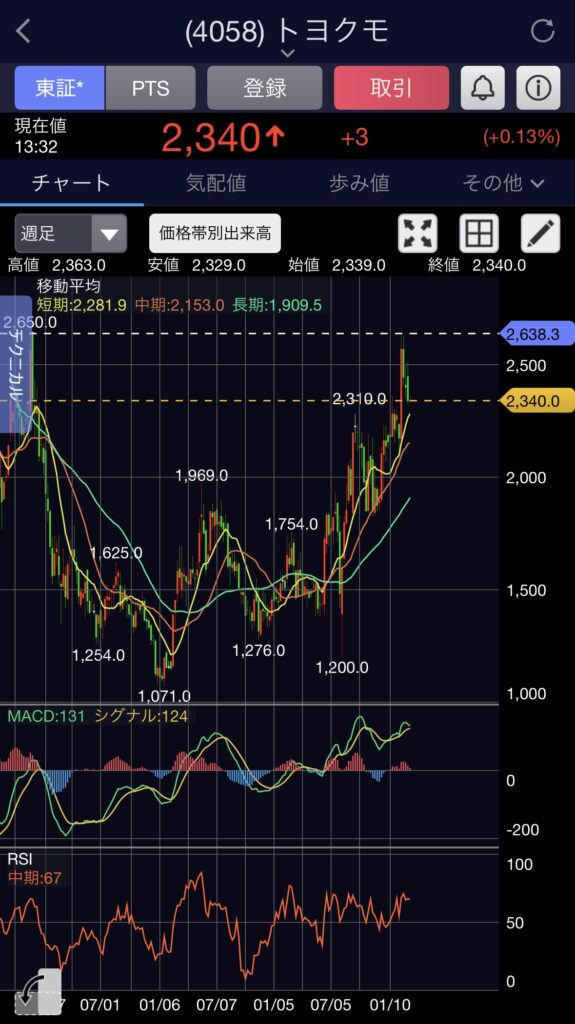The image size is (575, 1024).
Task: Open the チャート tab
Action: (72, 183)
